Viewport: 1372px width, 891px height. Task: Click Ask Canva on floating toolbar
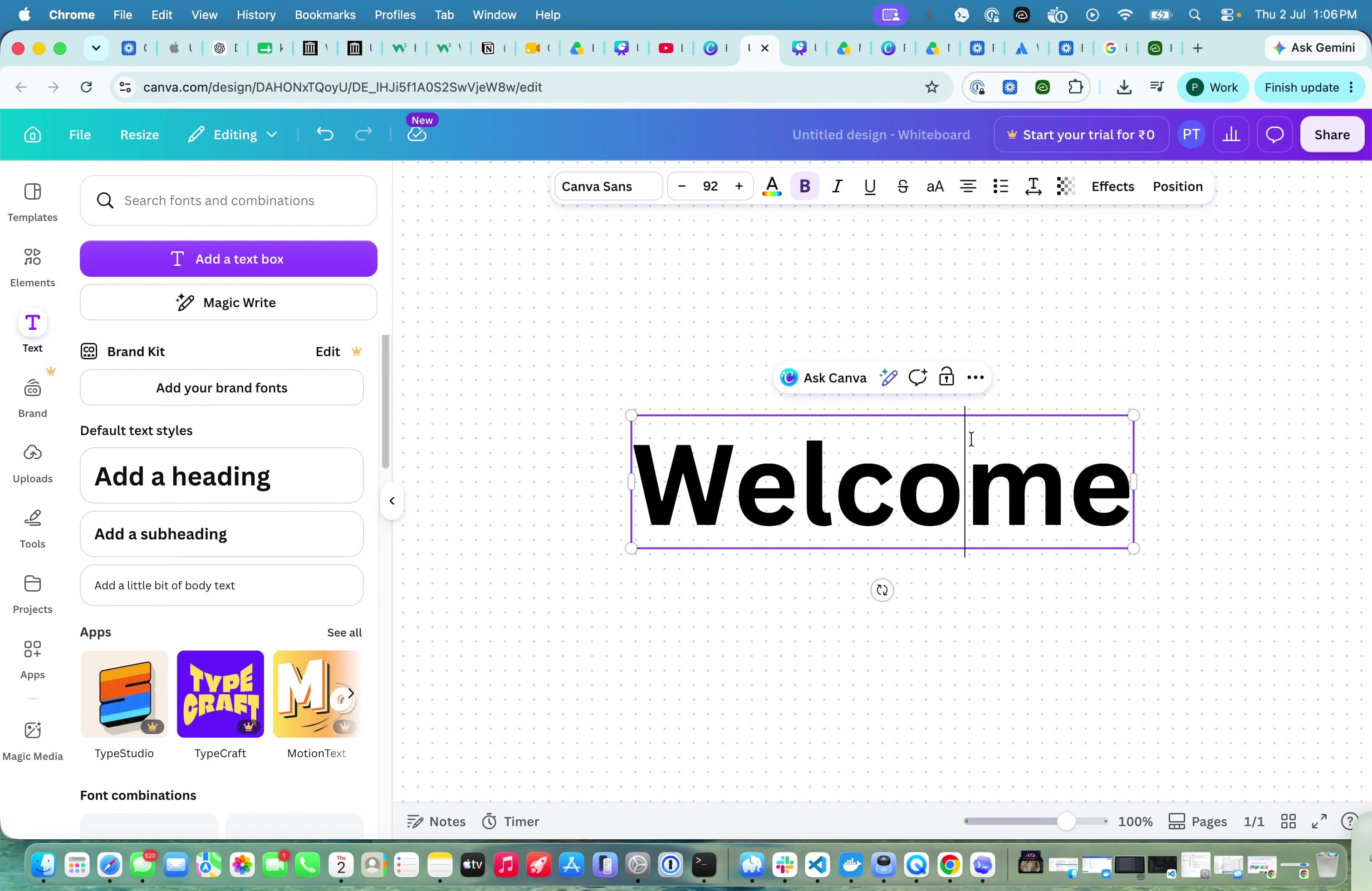click(823, 377)
